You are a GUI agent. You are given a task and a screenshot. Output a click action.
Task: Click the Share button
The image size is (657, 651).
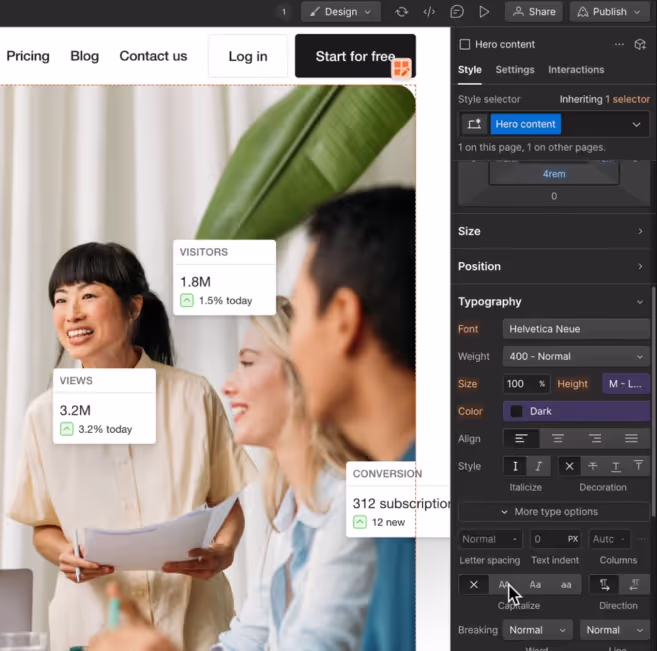click(x=534, y=12)
